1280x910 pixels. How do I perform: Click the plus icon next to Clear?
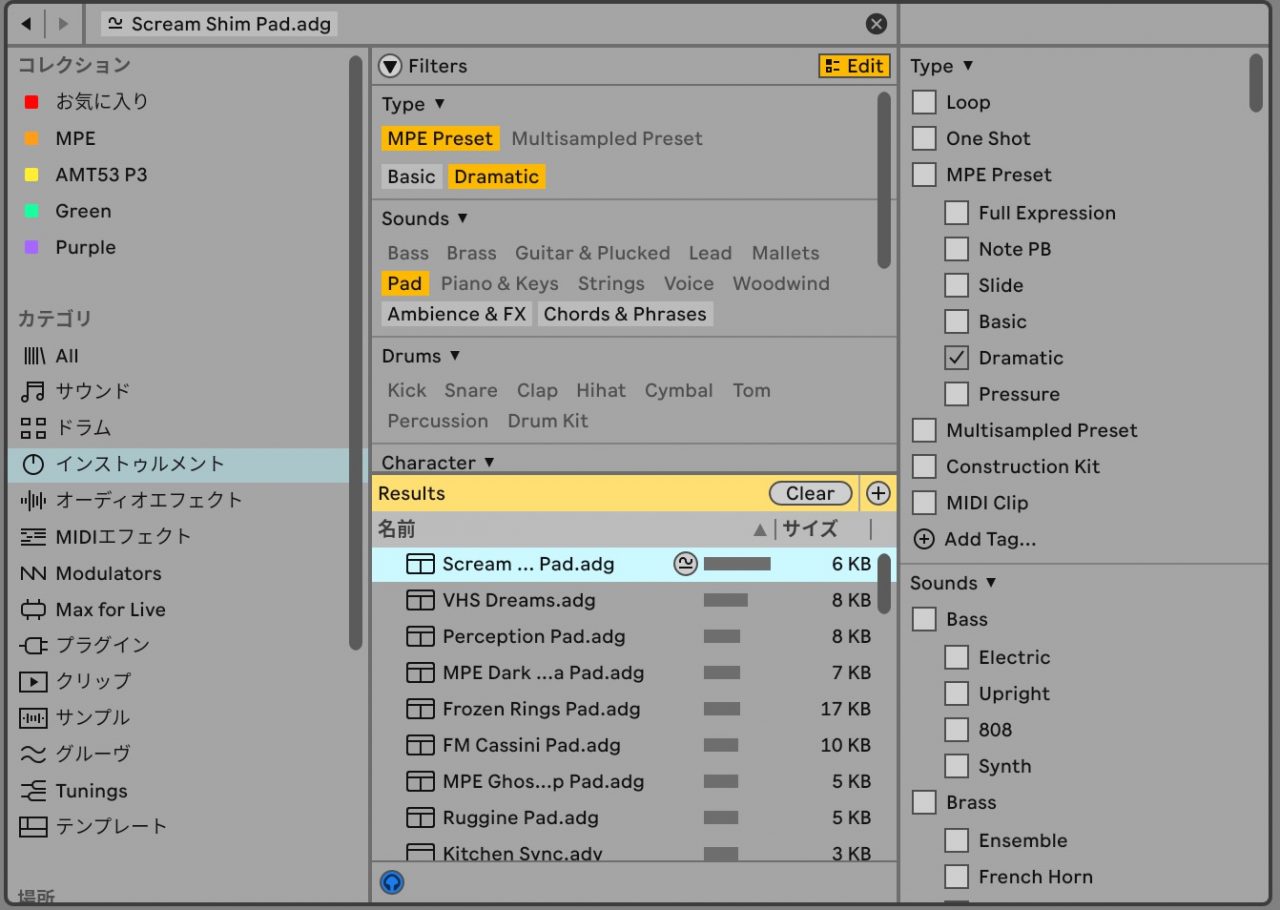click(877, 493)
